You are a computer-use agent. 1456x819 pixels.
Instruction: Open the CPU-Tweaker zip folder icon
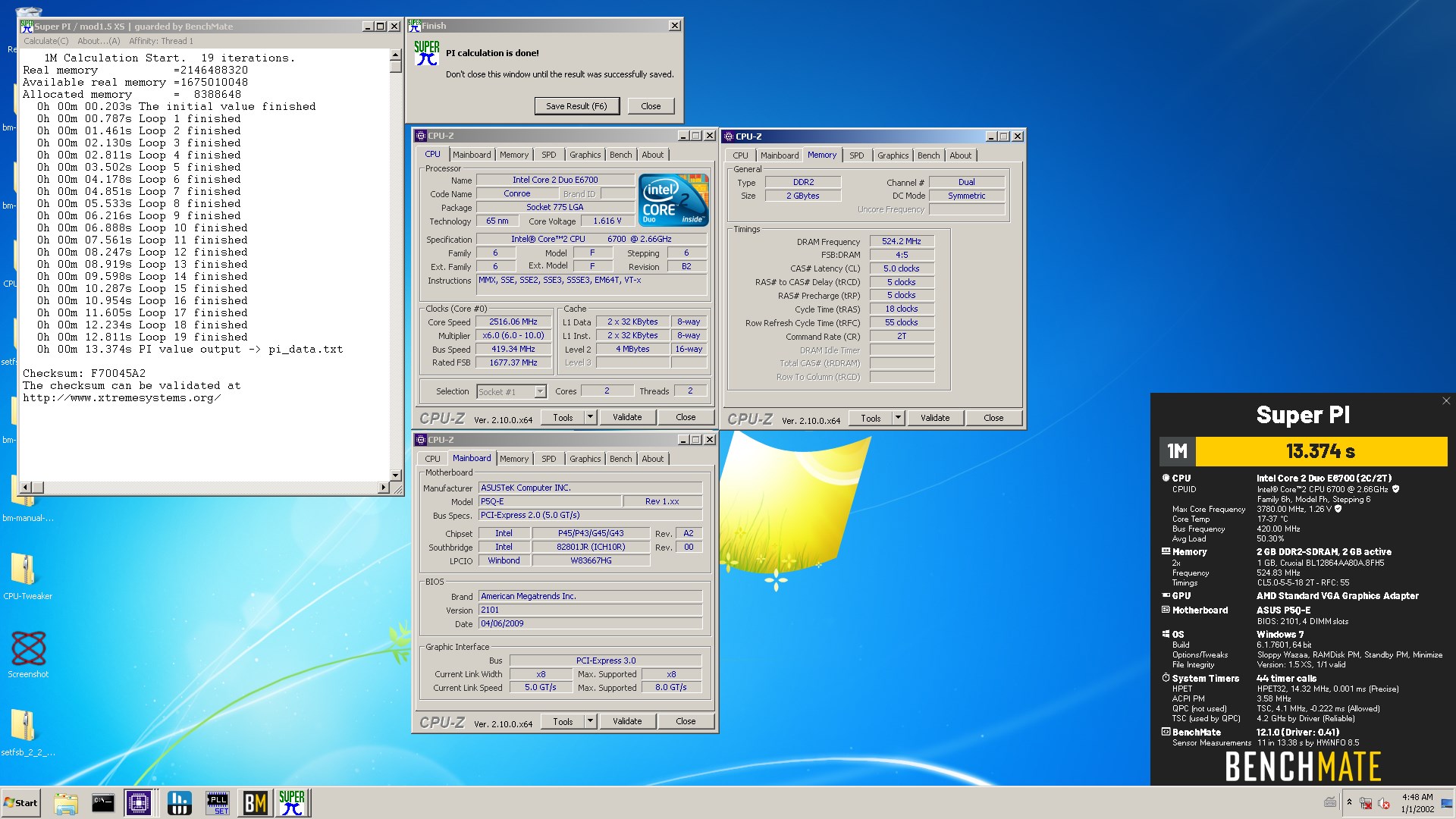pyautogui.click(x=27, y=576)
